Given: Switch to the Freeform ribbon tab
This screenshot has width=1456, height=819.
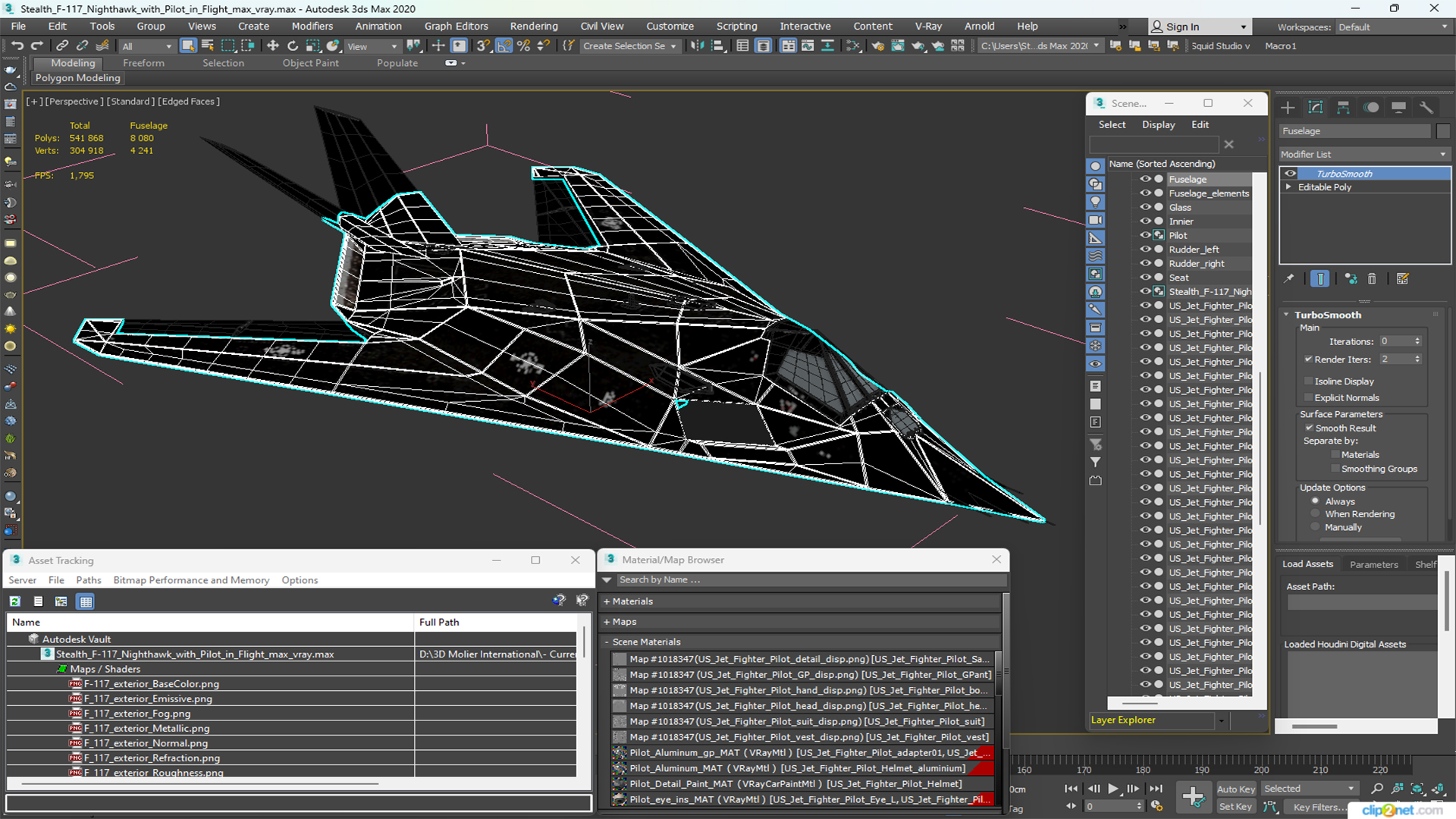Looking at the screenshot, I should click(x=143, y=63).
